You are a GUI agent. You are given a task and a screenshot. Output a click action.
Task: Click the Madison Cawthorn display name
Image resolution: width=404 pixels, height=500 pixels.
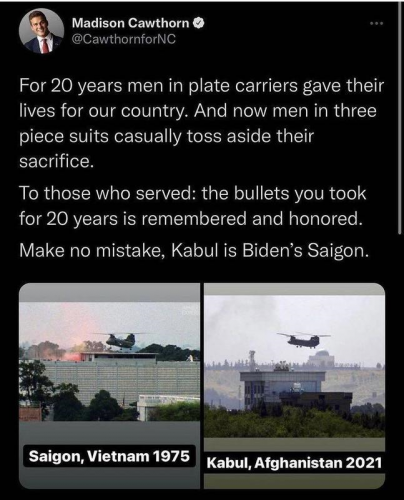point(131,23)
